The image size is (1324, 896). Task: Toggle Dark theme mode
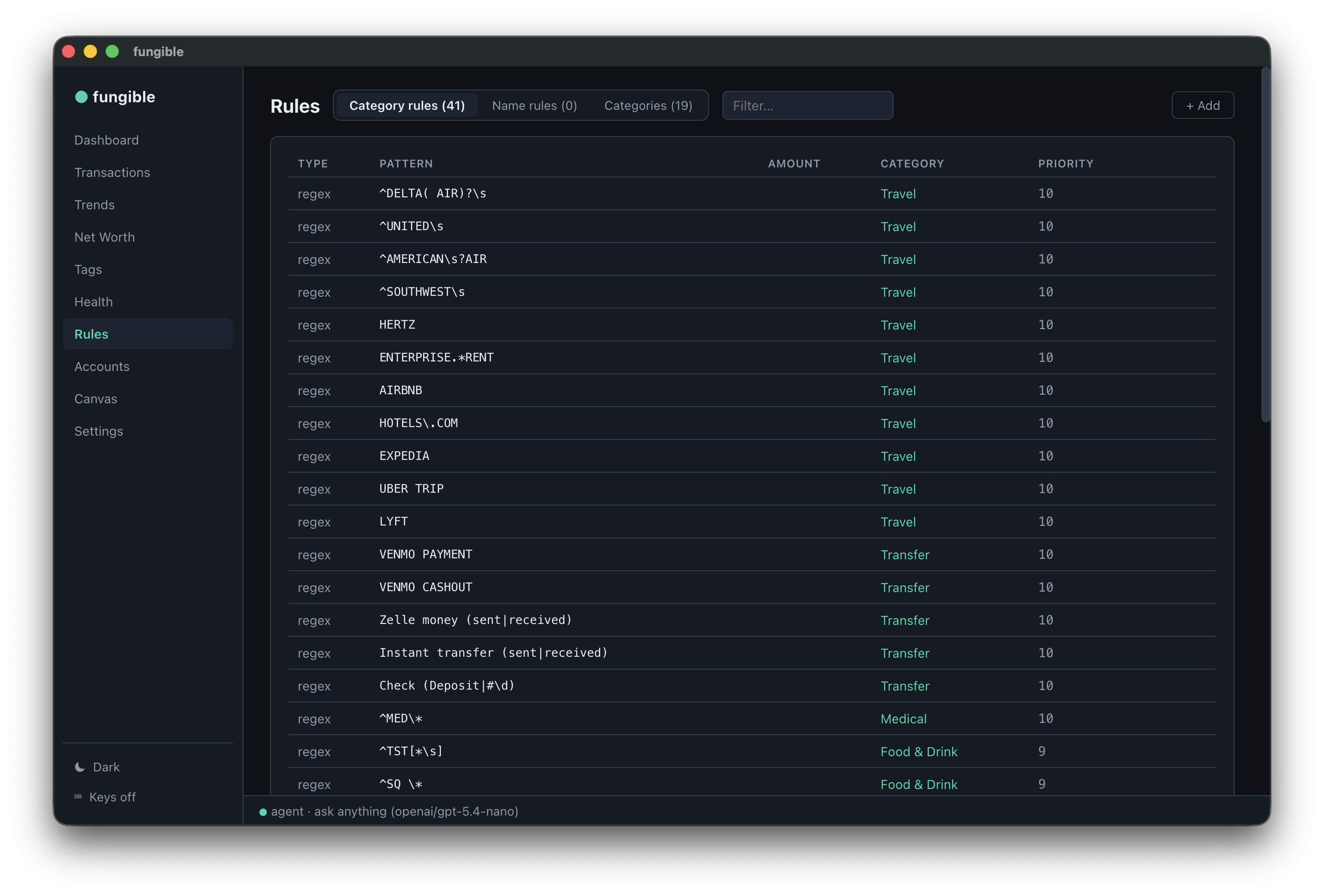(x=97, y=767)
